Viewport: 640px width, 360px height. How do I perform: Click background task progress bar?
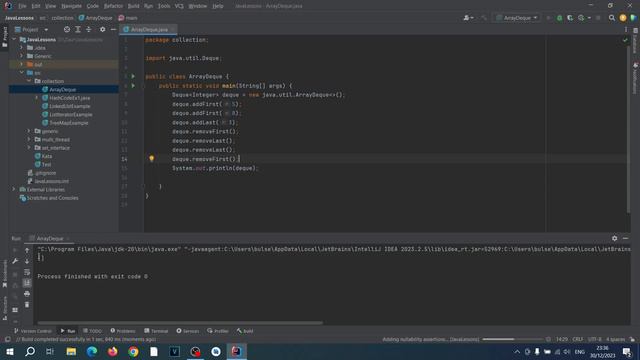513,339
